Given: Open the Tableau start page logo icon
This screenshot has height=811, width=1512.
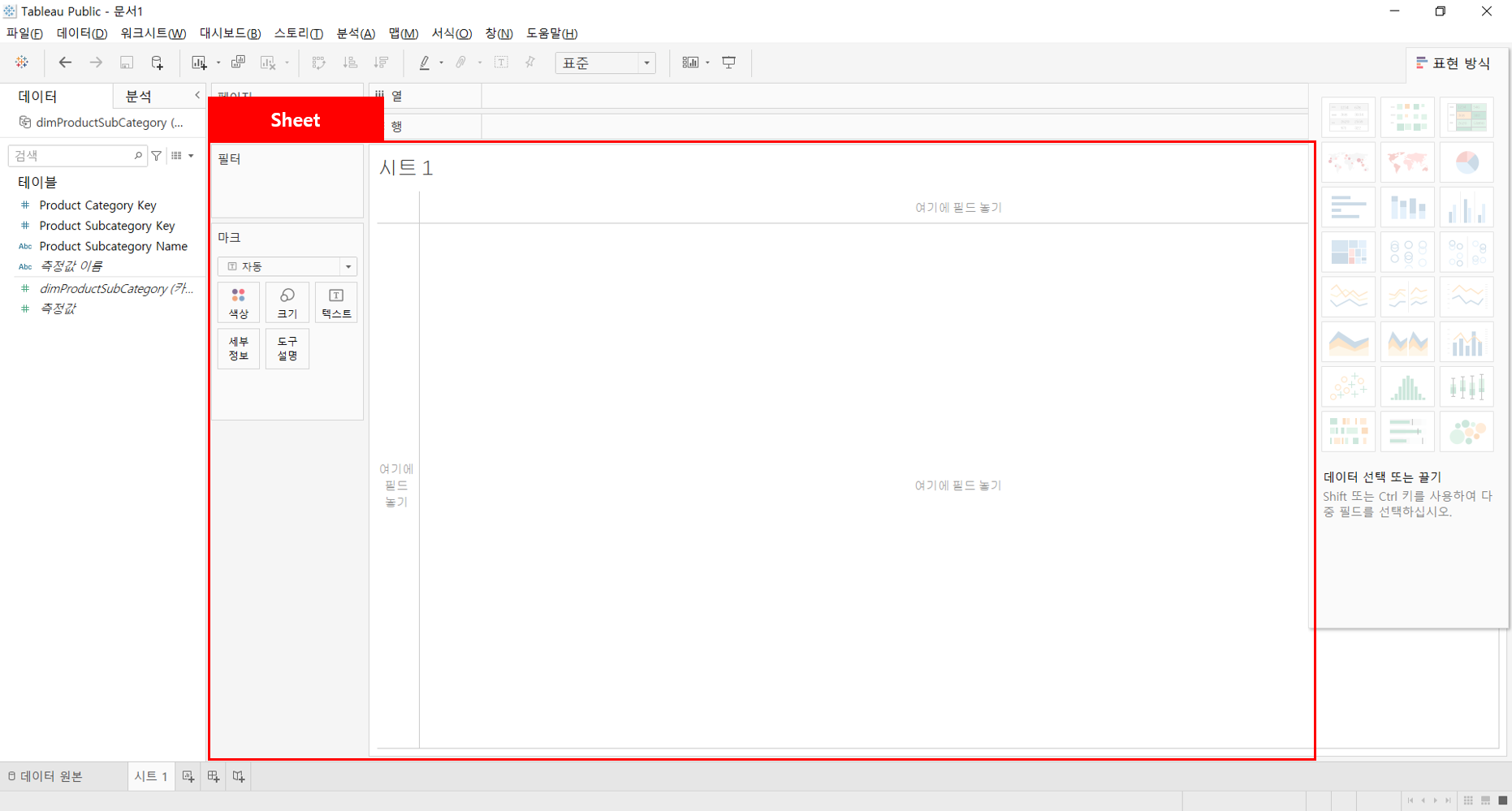Looking at the screenshot, I should 22,63.
